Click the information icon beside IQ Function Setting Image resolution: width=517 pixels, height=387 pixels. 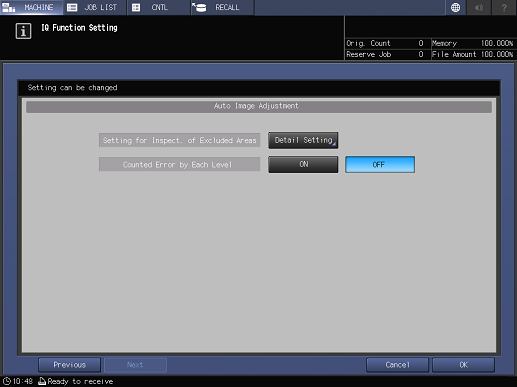point(23,31)
